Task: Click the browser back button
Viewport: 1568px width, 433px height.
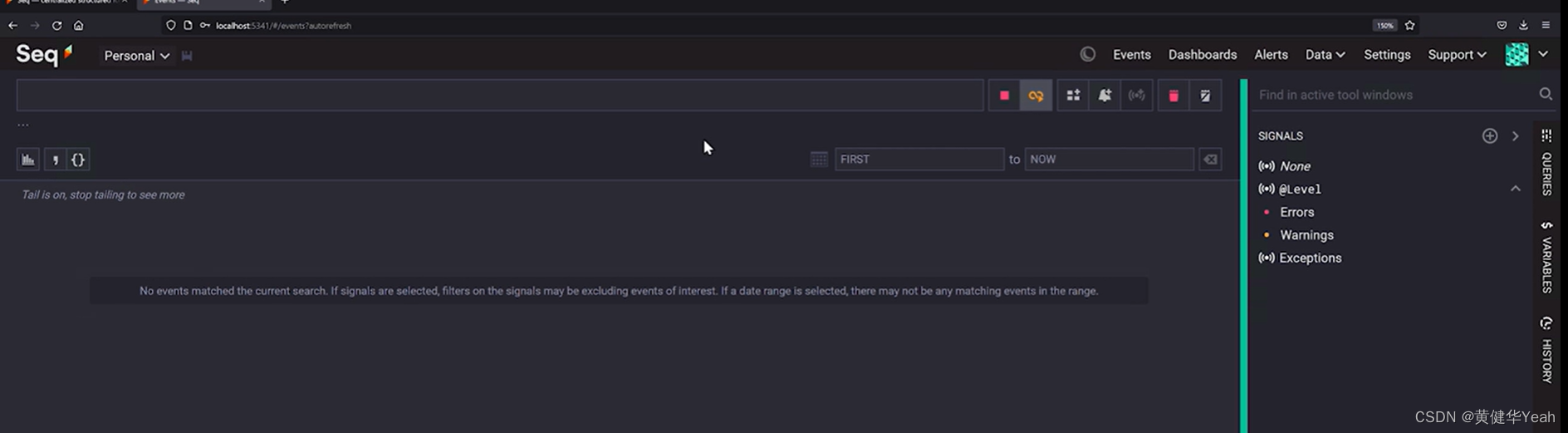Action: coord(12,26)
